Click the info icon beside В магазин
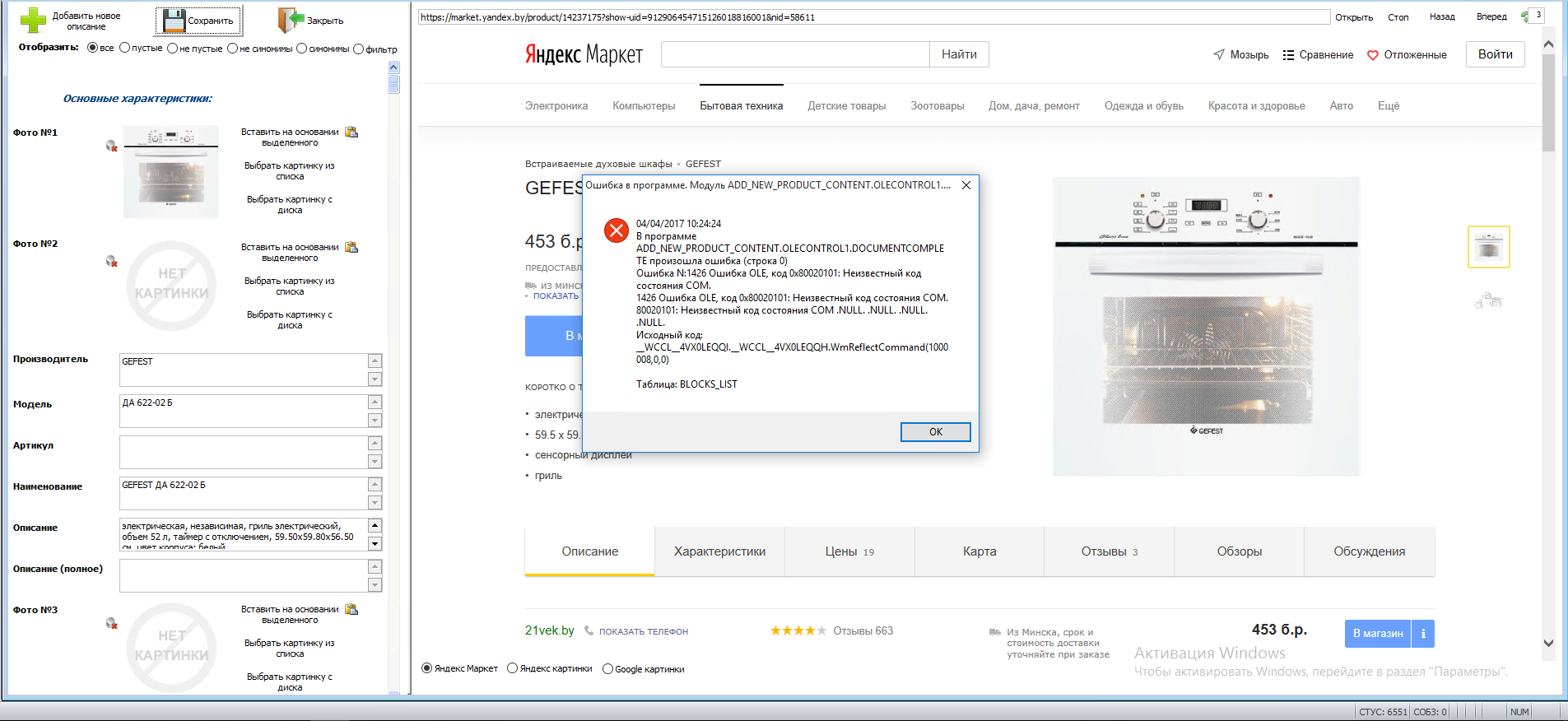1568x721 pixels. point(1423,634)
